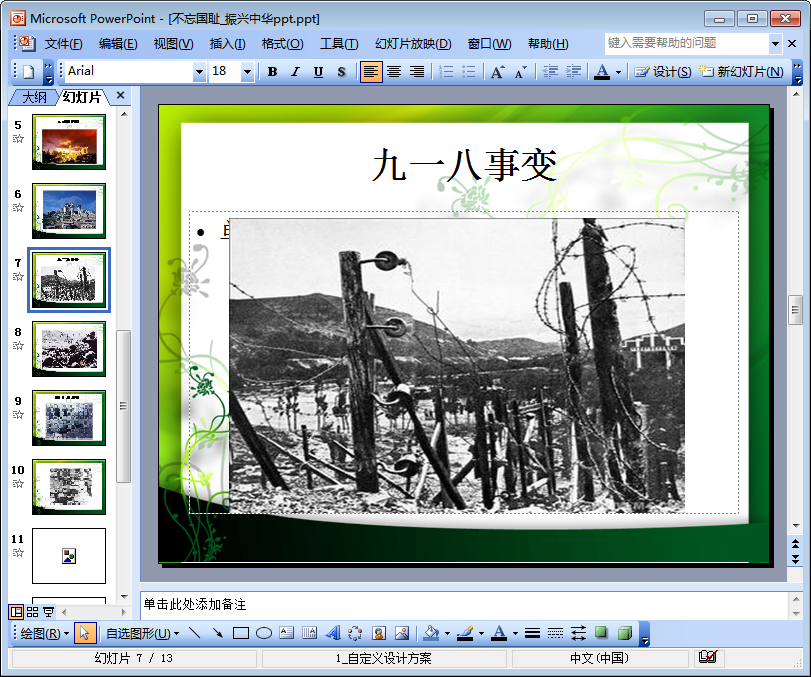Open the font name Arial dropdown

pos(199,72)
